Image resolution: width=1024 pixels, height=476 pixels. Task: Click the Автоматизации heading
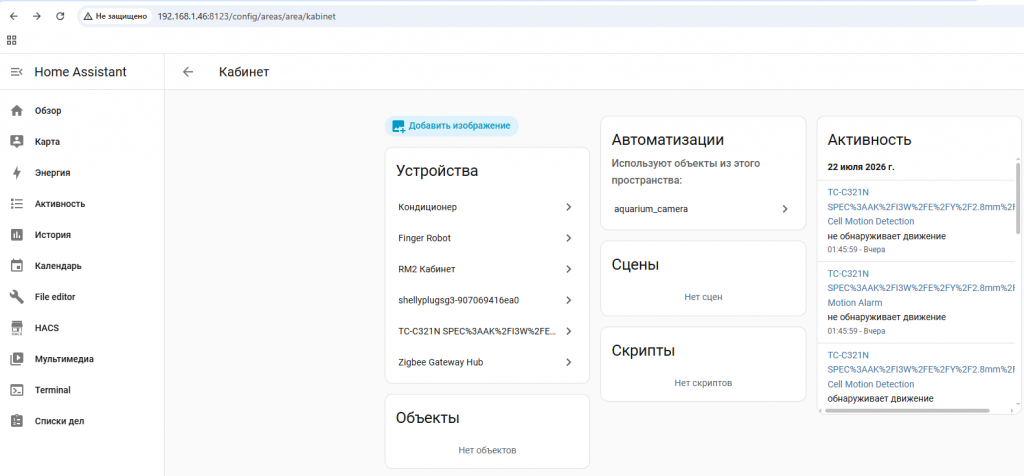pyautogui.click(x=668, y=140)
